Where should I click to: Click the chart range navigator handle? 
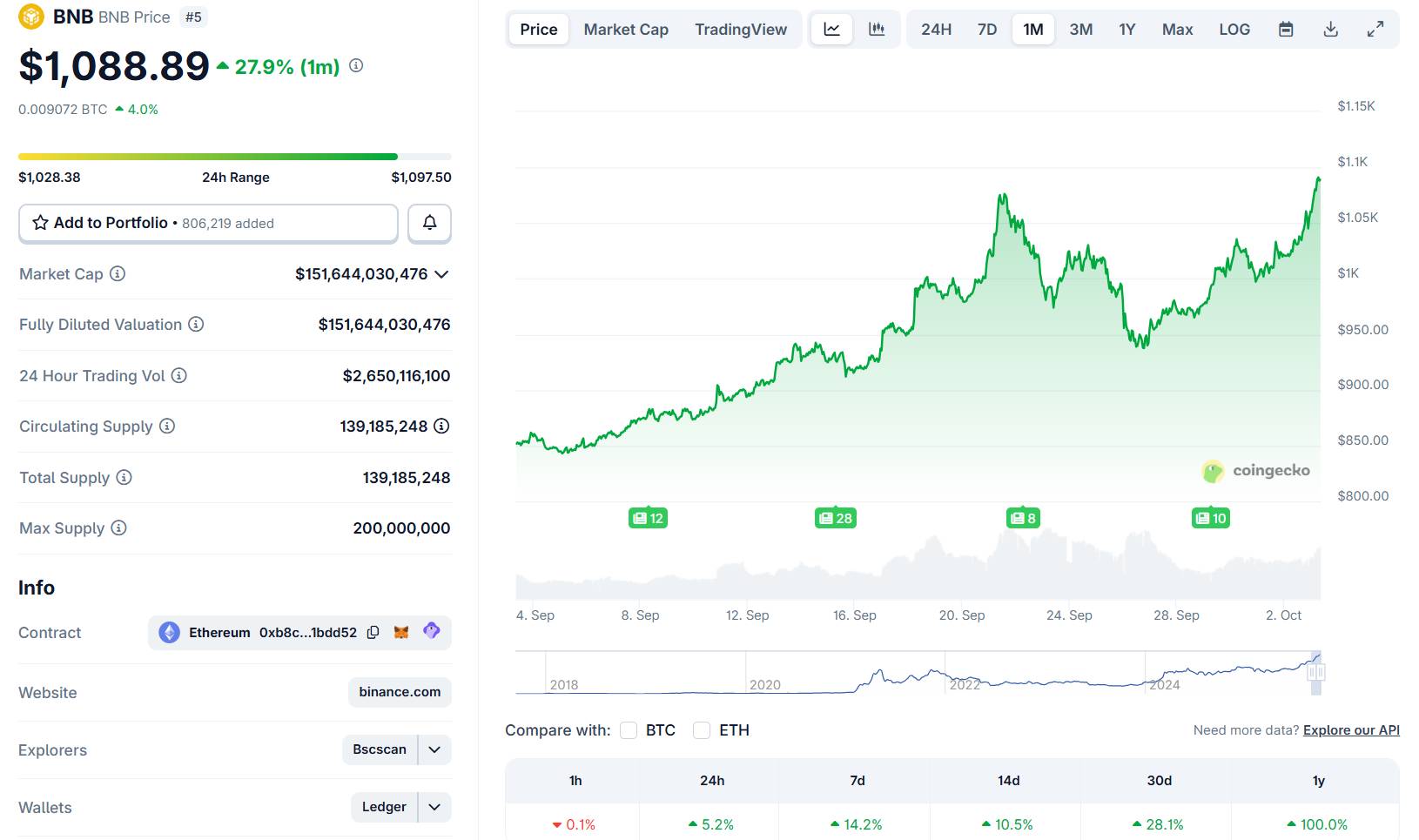pyautogui.click(x=1315, y=672)
